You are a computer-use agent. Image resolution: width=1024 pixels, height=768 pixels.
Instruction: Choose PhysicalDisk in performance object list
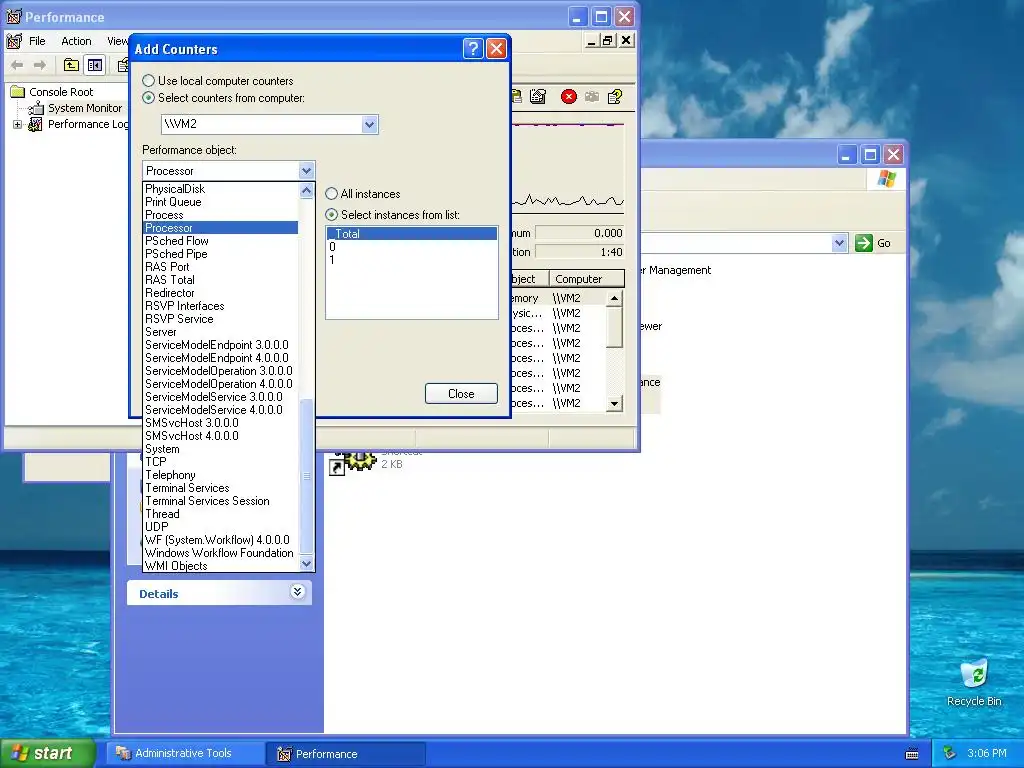point(220,189)
